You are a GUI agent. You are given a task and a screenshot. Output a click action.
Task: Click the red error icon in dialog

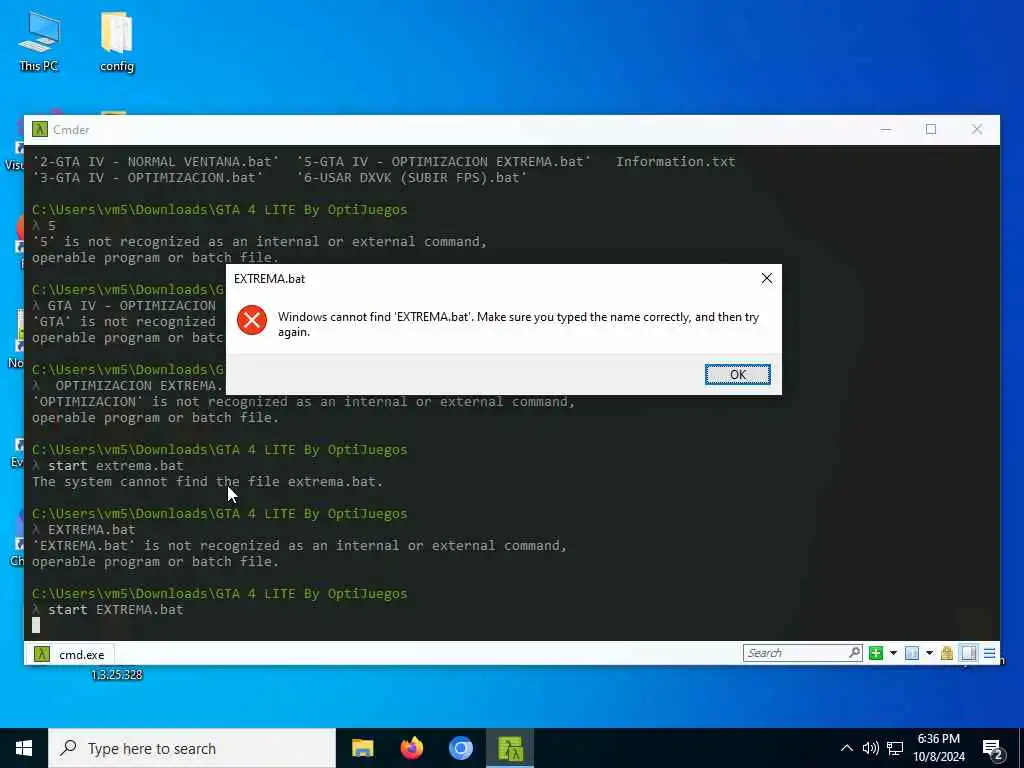[251, 320]
